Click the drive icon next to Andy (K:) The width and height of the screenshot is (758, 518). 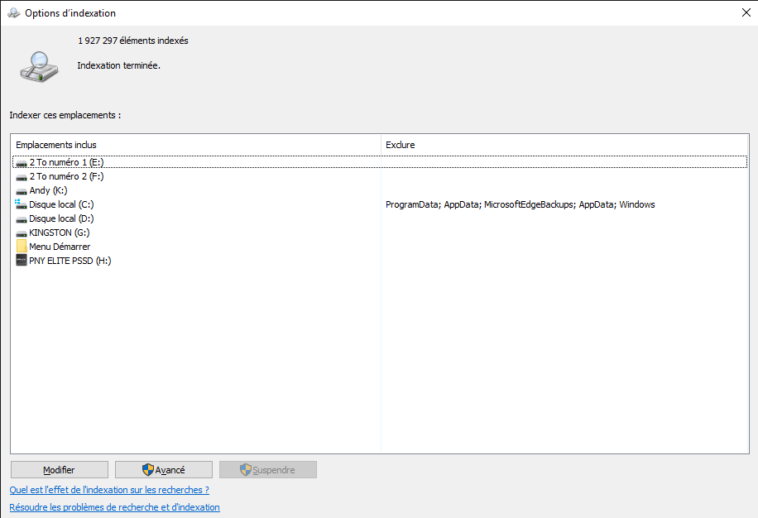click(x=21, y=191)
